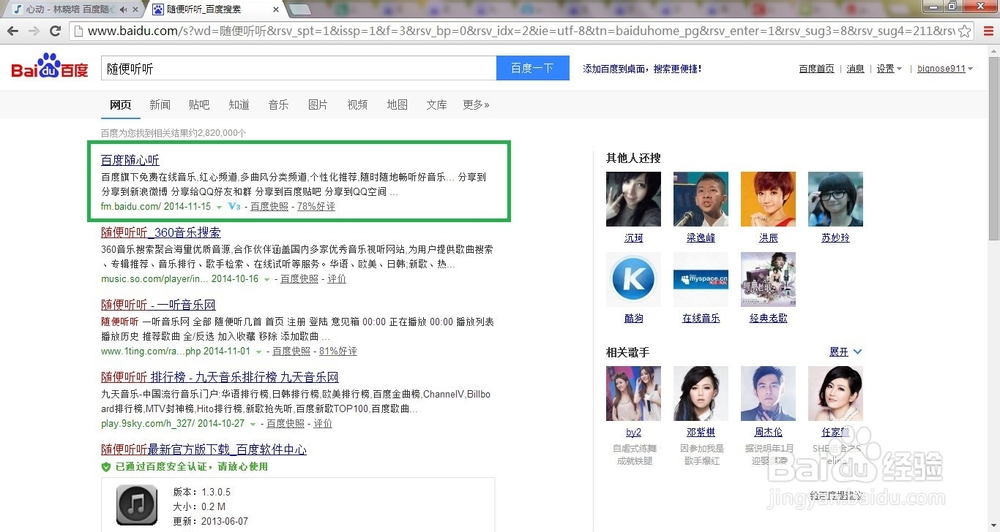Click the 81%好评 rating link

pyautogui.click(x=338, y=351)
